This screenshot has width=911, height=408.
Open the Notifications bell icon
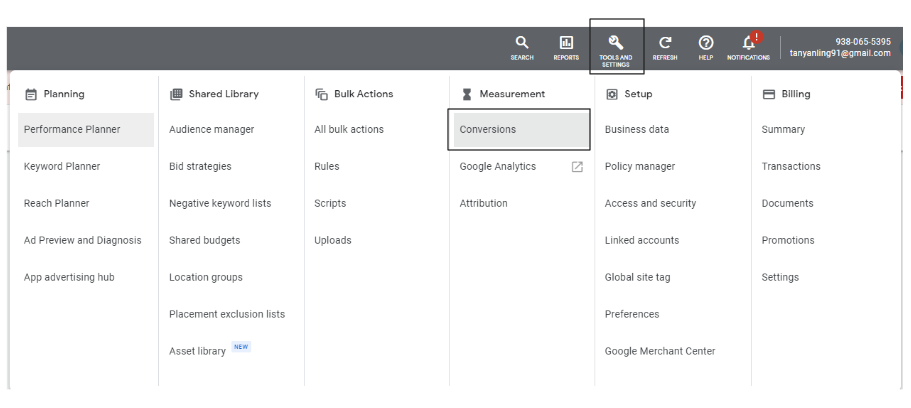748,43
